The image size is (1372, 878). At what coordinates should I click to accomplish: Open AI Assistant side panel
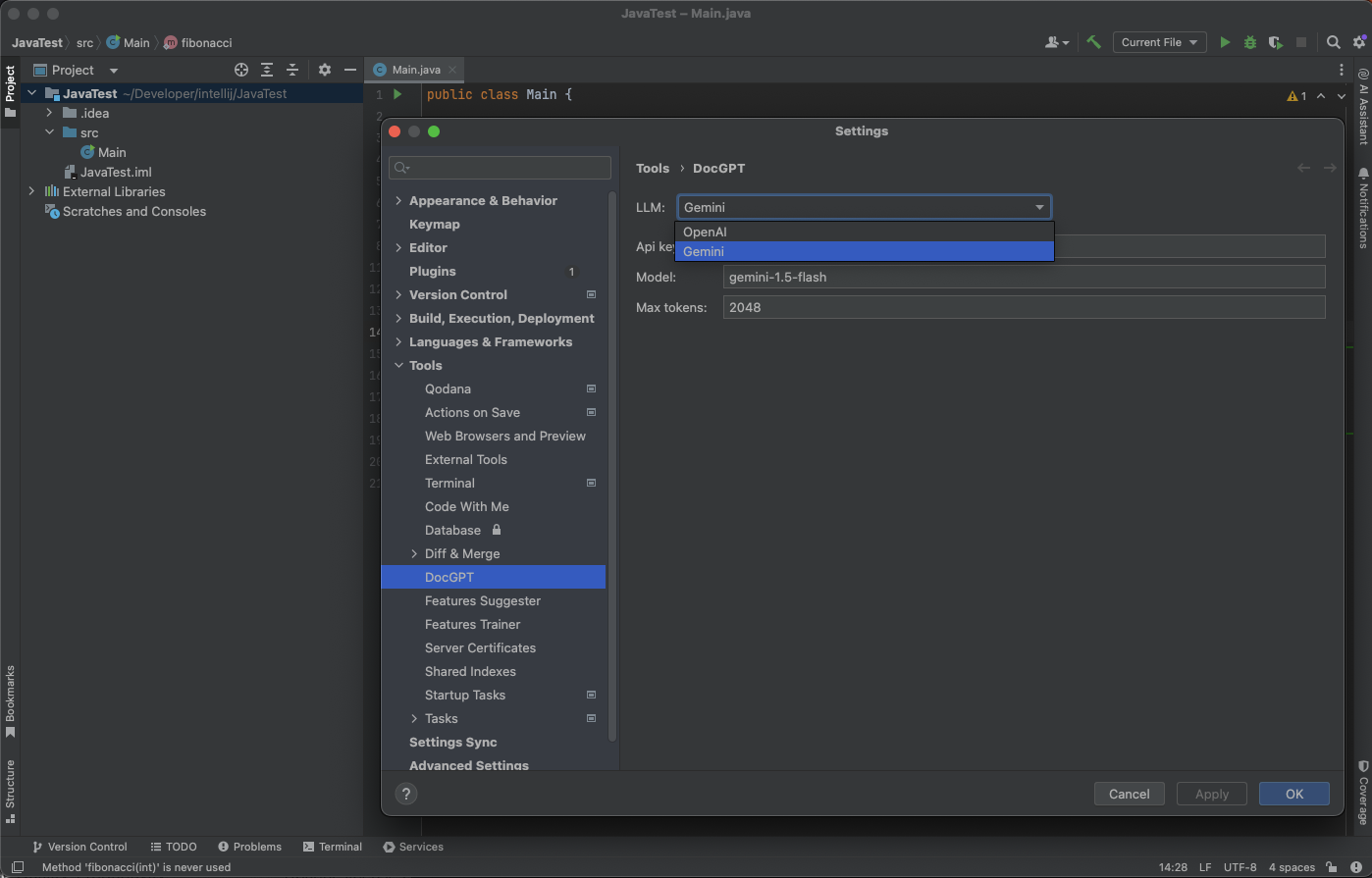click(x=1363, y=106)
